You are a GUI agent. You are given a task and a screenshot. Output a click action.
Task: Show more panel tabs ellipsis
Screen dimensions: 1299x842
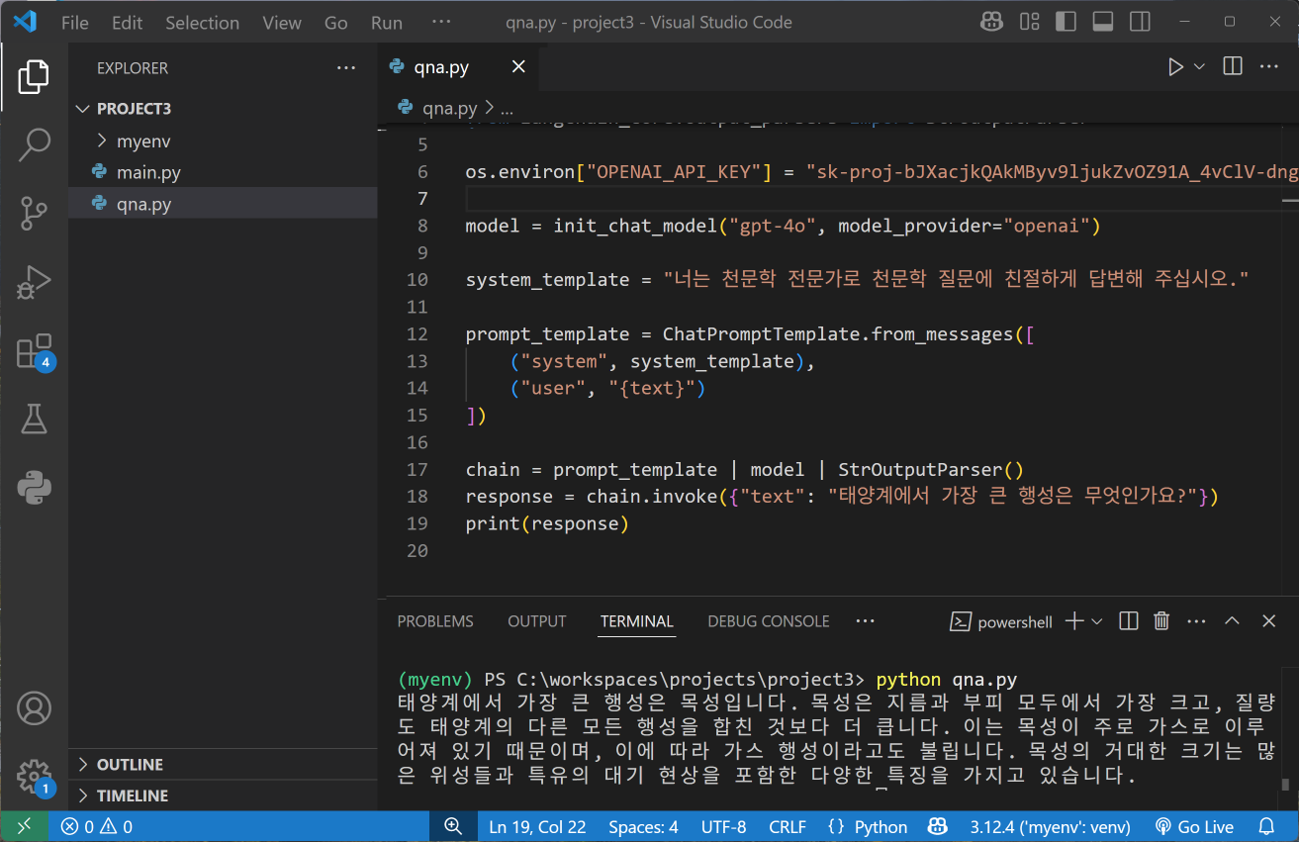pos(865,621)
